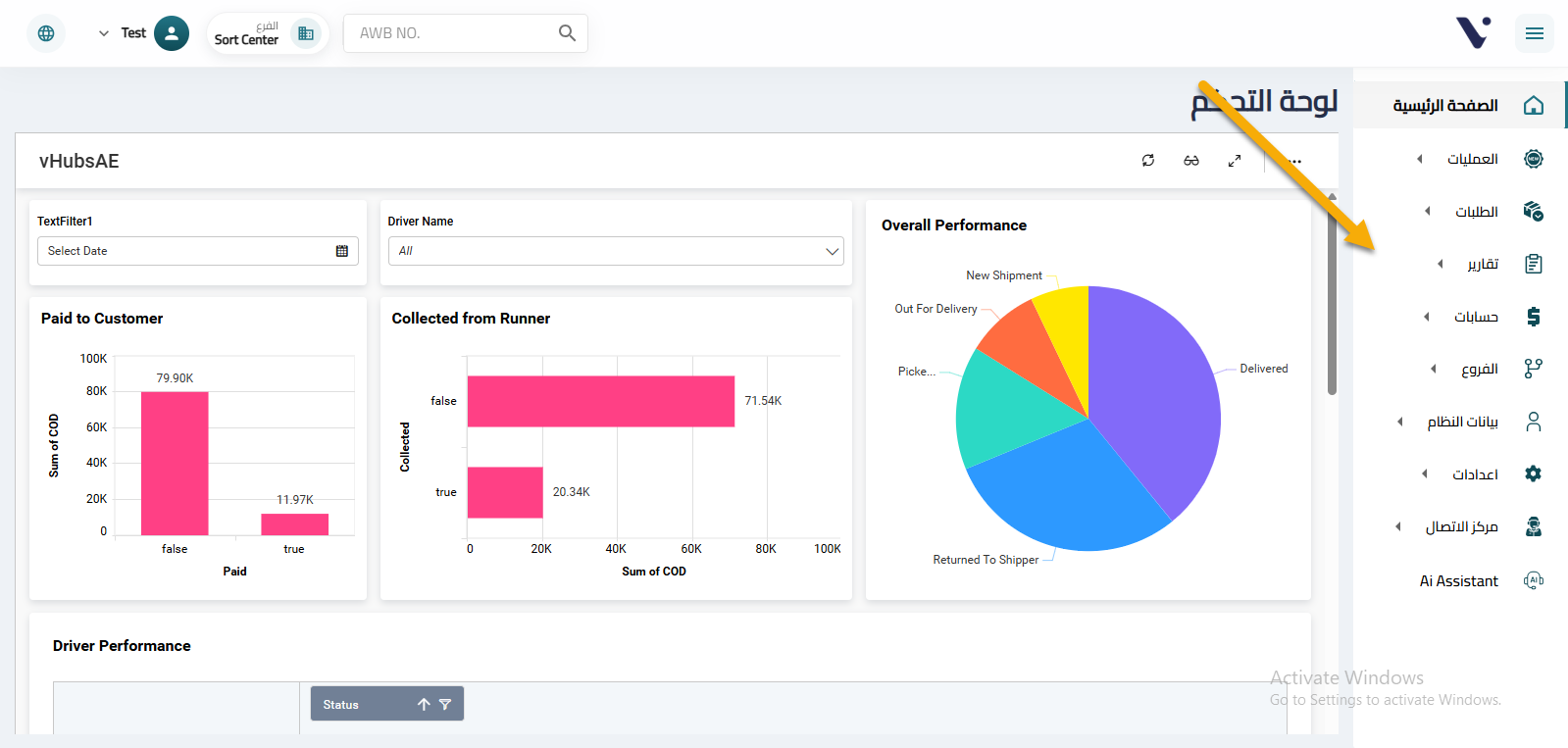
Task: Select الصفحة الرئيسية in the sidebar
Action: pos(1445,106)
